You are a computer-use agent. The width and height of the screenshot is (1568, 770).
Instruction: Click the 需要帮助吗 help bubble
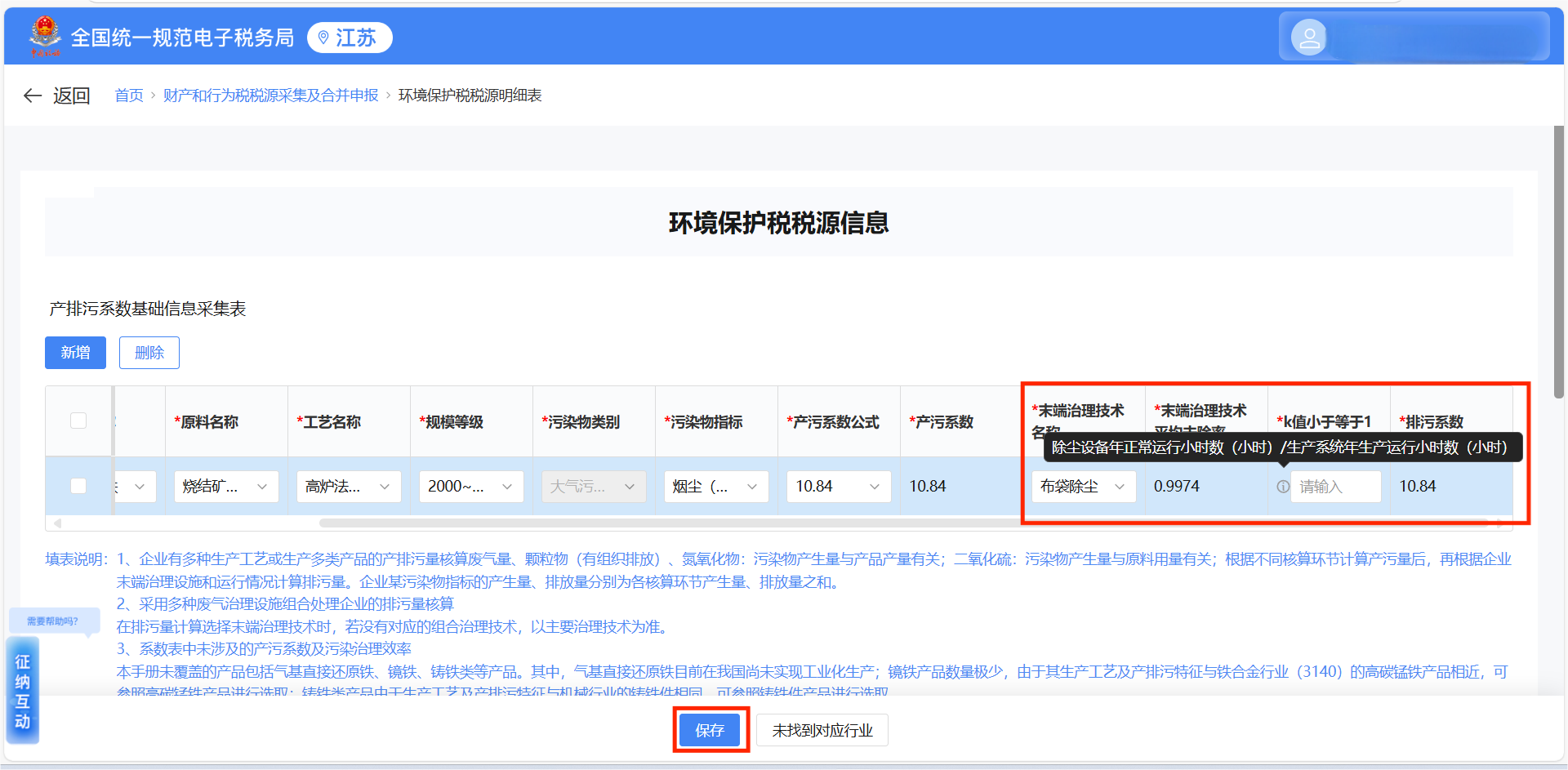coord(53,621)
